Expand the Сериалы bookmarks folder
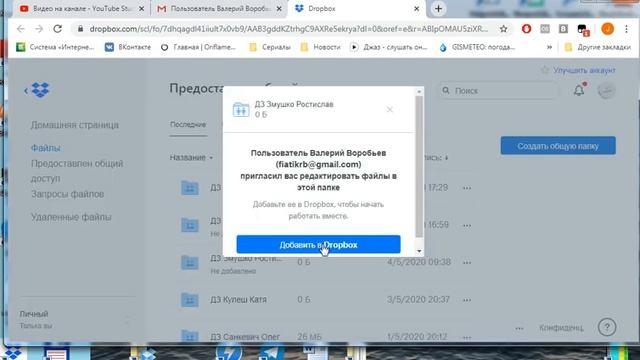640x360 pixels. coord(270,47)
